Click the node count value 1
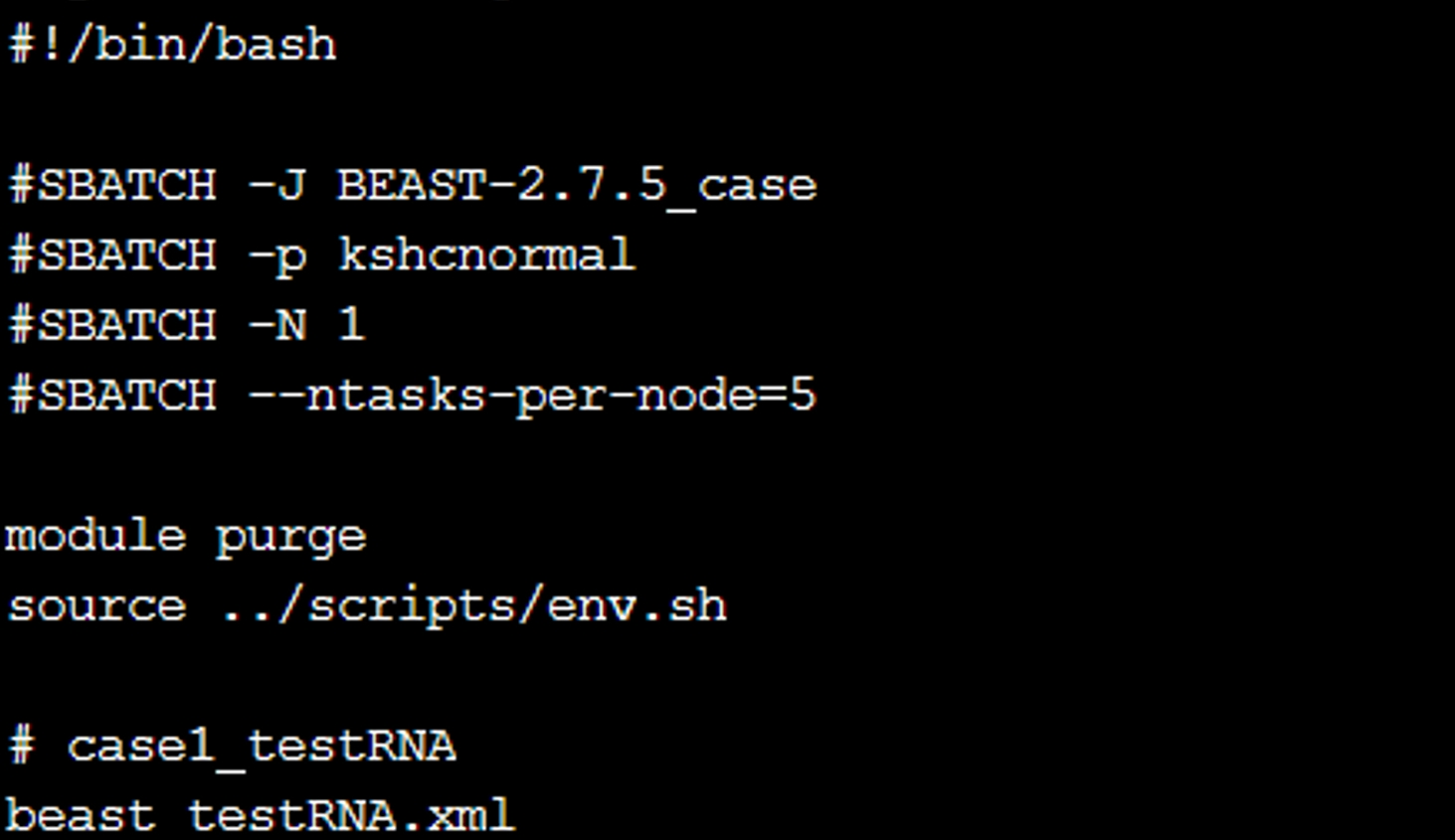This screenshot has width=1455, height=840. coord(351,326)
